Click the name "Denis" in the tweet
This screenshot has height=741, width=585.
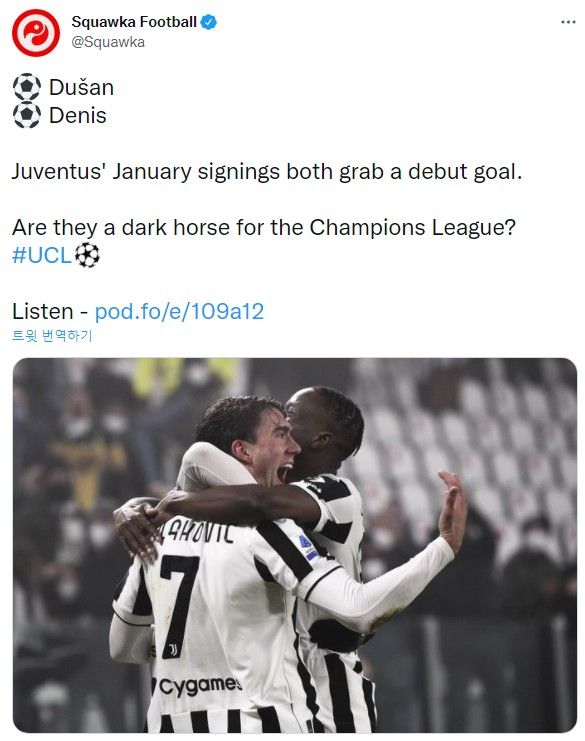78,115
